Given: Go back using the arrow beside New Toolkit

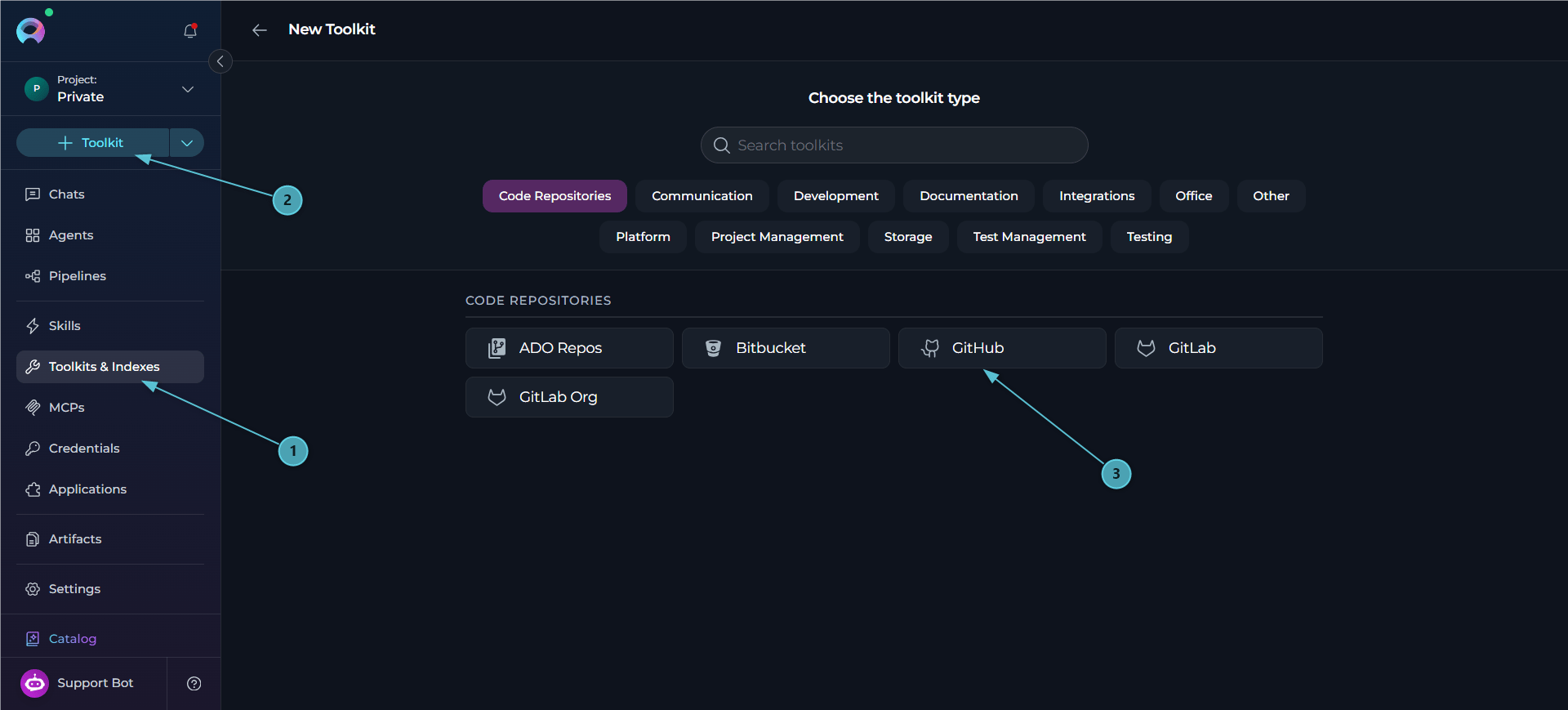Looking at the screenshot, I should [x=260, y=30].
